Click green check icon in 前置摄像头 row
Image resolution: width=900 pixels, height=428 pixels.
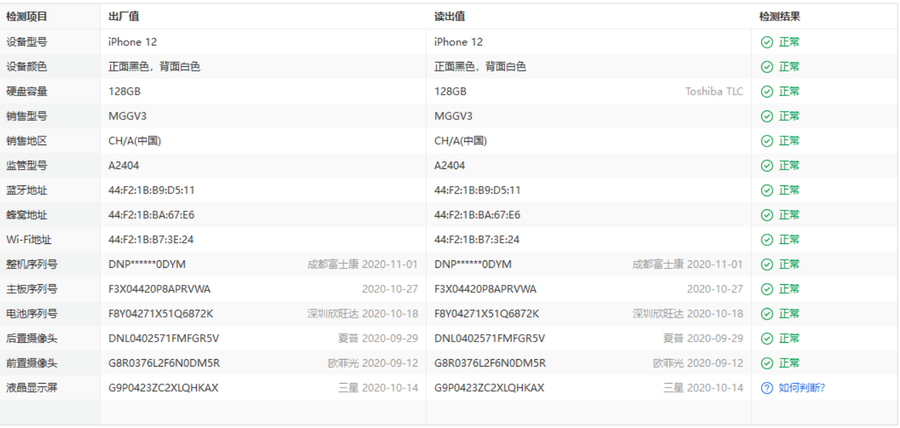click(x=767, y=363)
